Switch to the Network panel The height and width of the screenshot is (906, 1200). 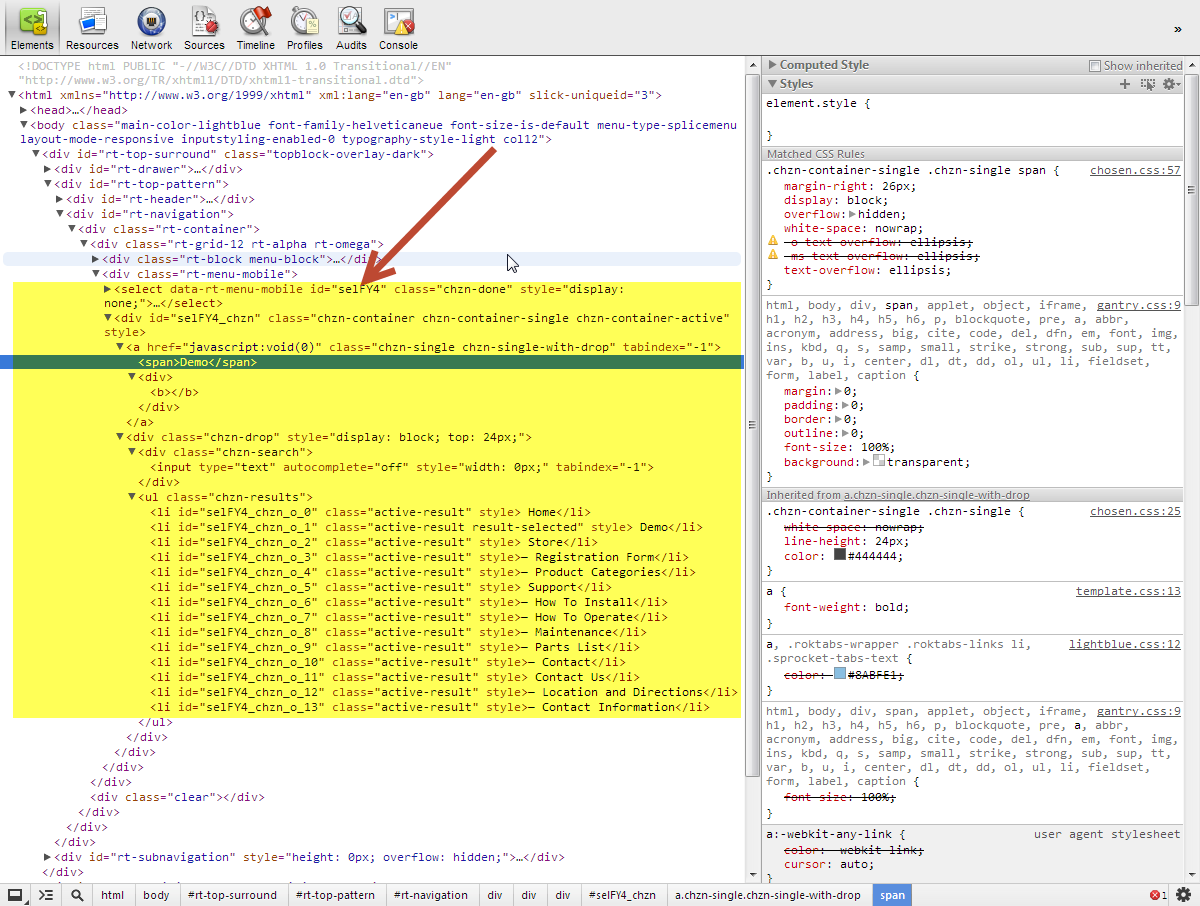151,27
